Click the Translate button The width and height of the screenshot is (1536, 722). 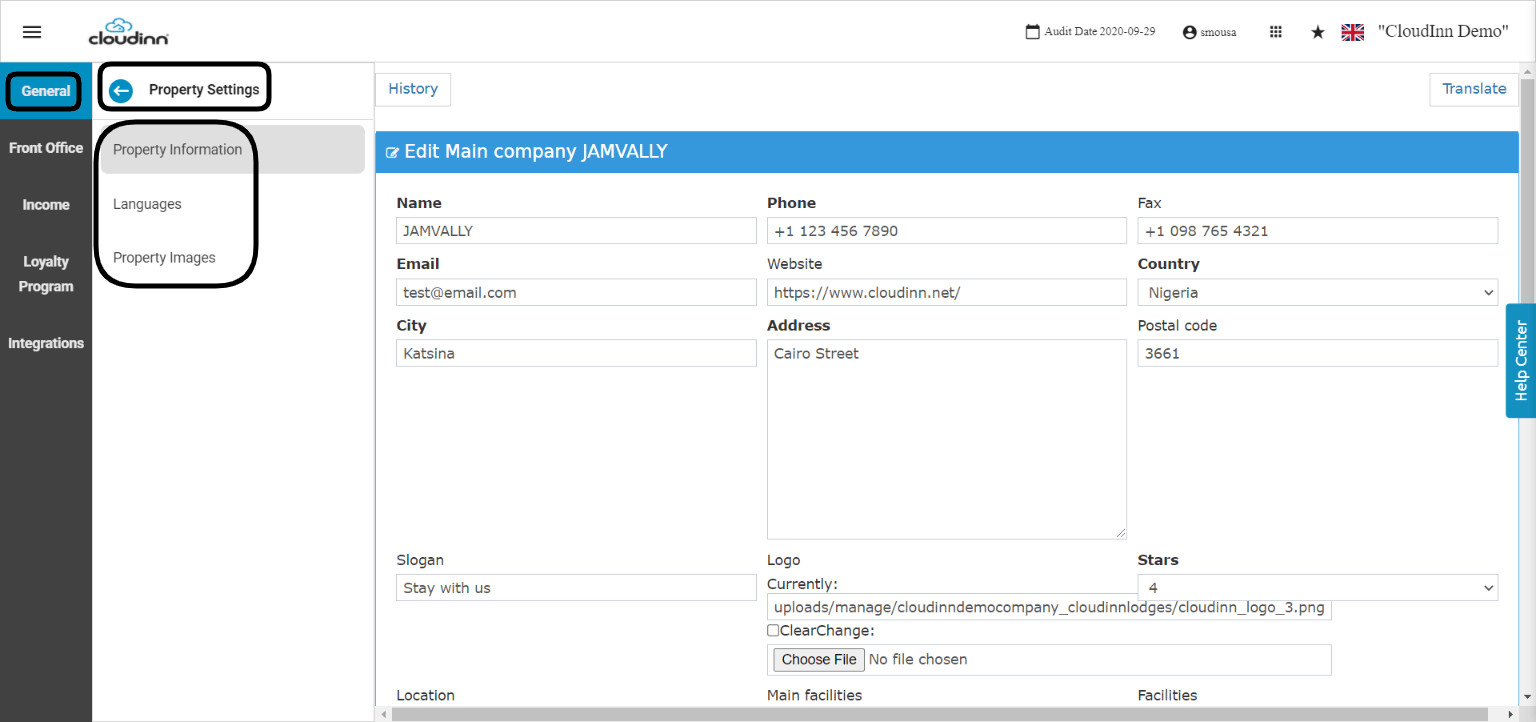(x=1474, y=89)
